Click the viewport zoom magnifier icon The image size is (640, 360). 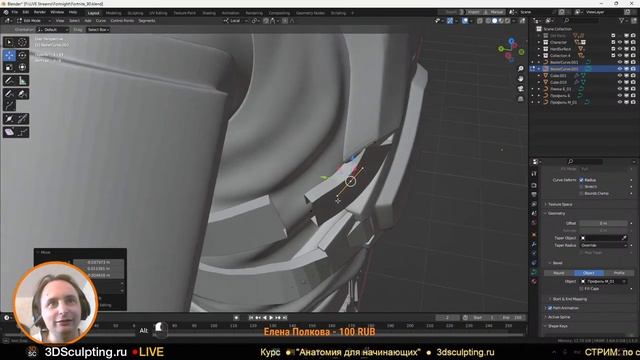point(520,69)
